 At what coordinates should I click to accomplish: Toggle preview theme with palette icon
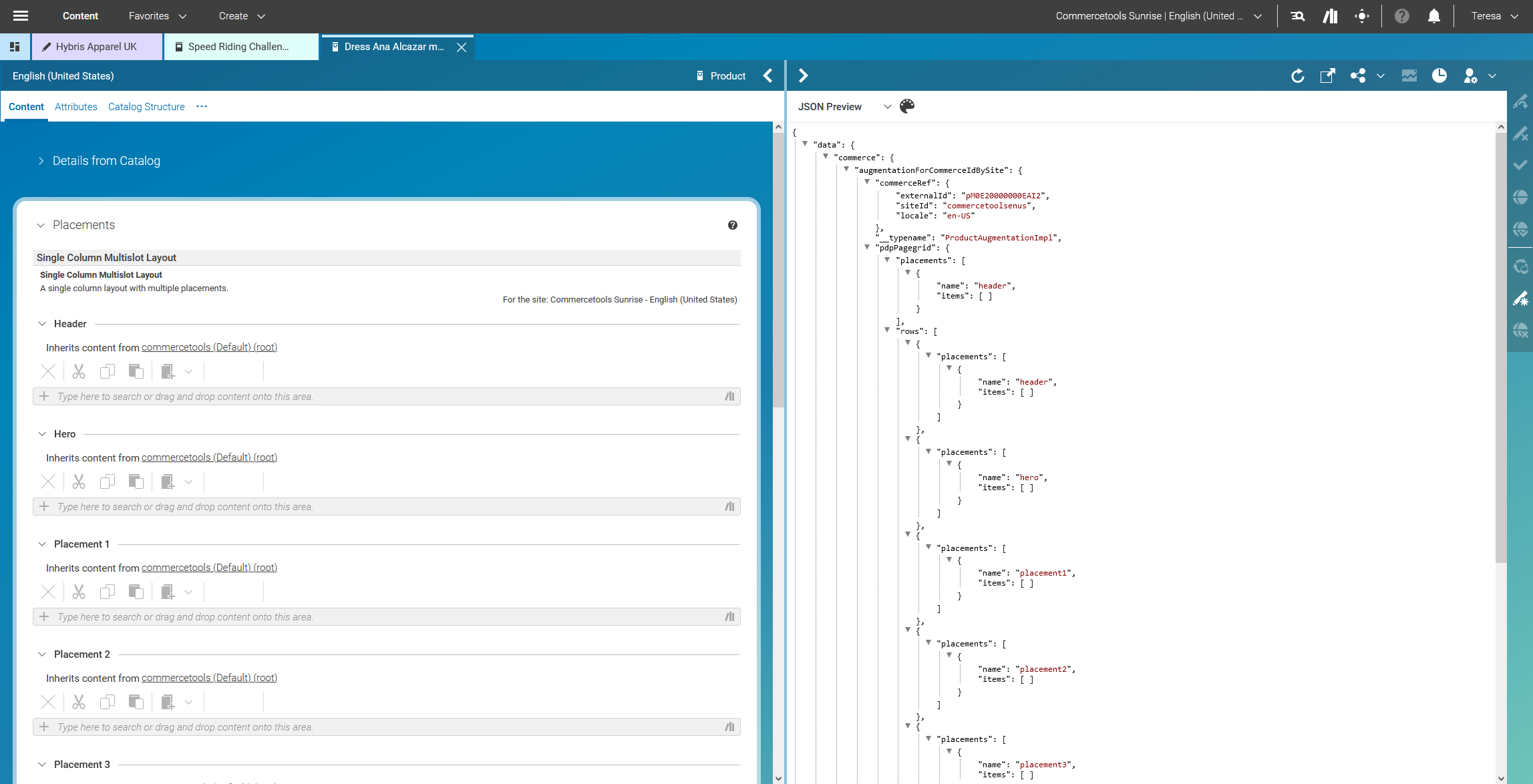(x=906, y=106)
